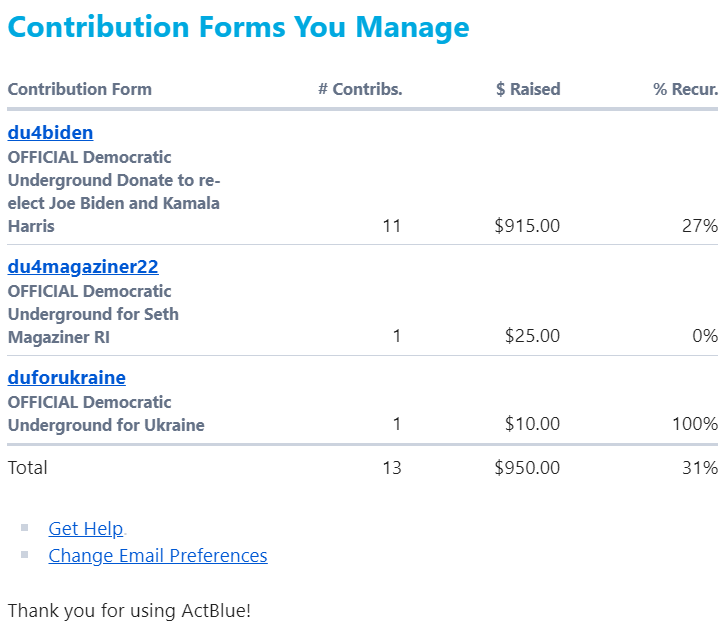Click the 100% recurring value for duforukraine
The height and width of the screenshot is (628, 726).
click(695, 425)
